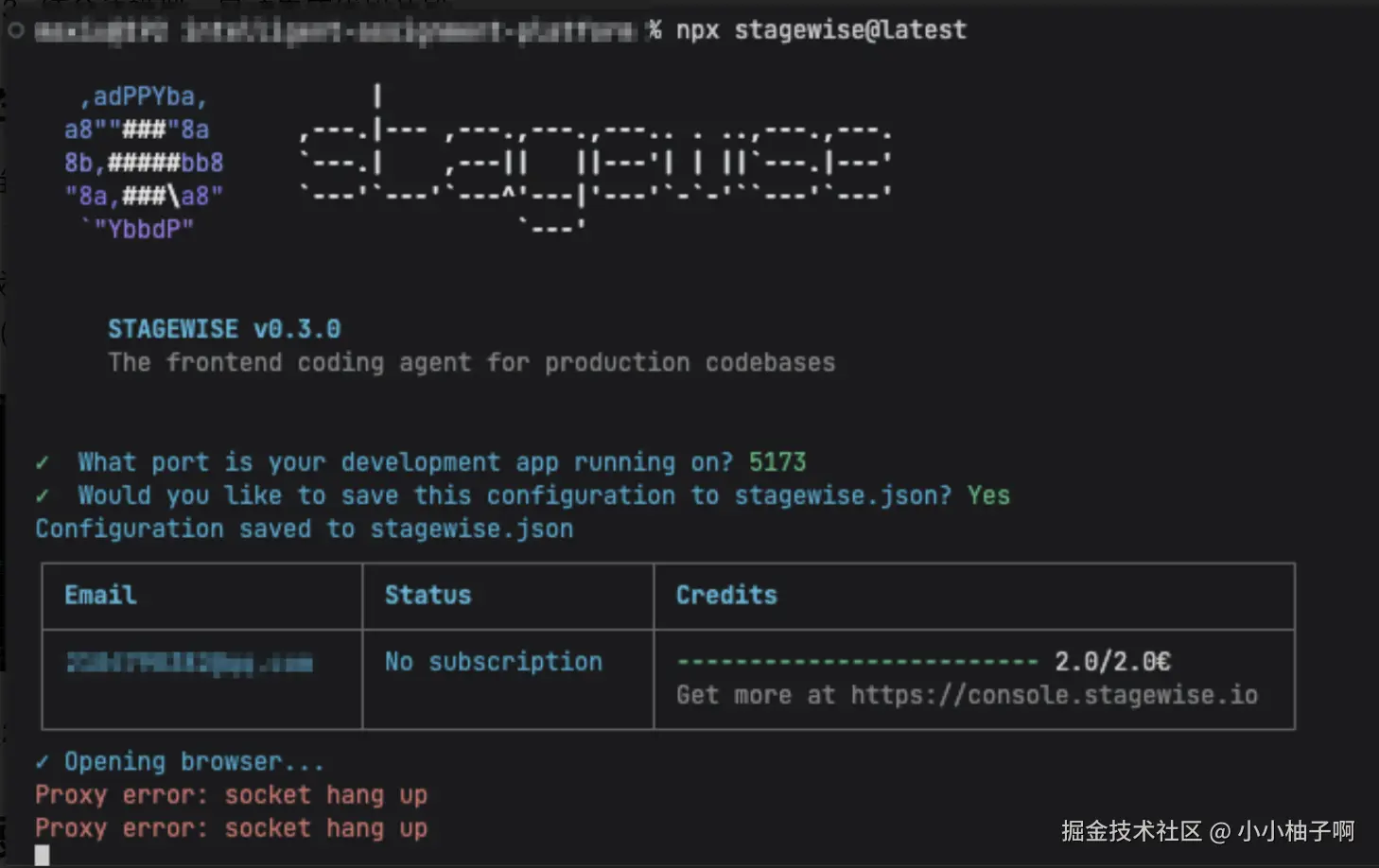Select the STAGEWISE v0.3.0 version heading
Screen dimensions: 1379x868
[x=224, y=329]
